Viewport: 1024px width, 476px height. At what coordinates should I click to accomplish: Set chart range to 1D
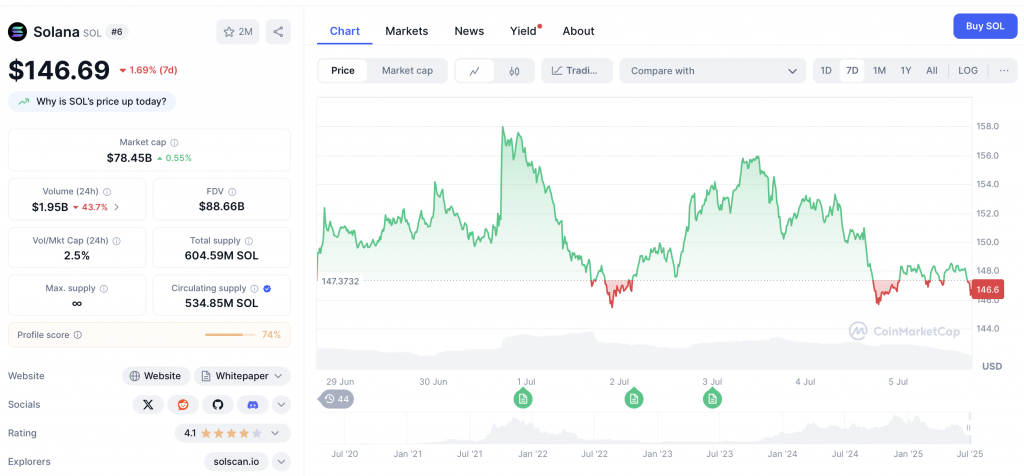[x=826, y=71]
